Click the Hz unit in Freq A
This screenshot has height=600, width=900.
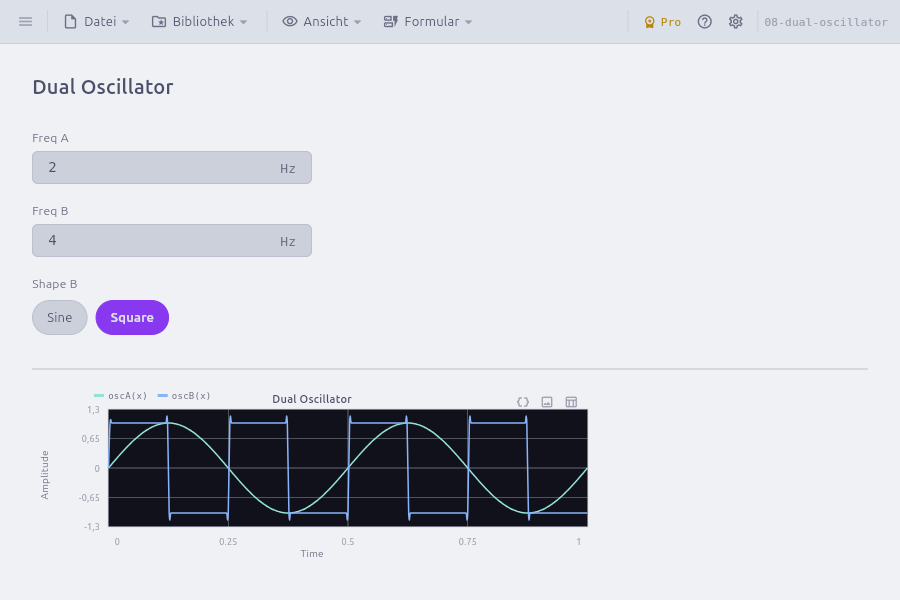click(x=288, y=169)
